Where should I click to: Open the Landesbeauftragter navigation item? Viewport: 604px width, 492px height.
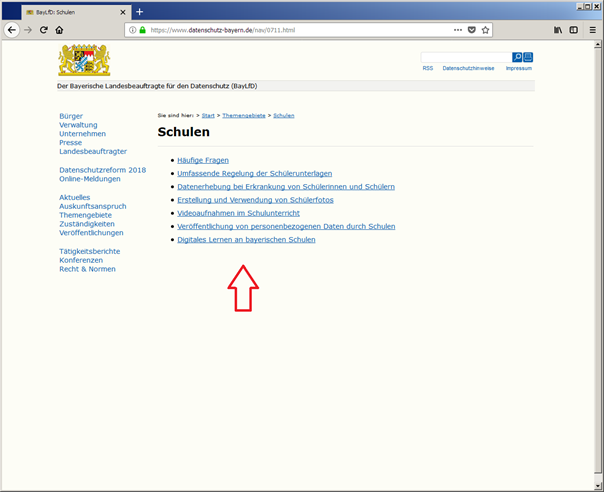click(93, 151)
